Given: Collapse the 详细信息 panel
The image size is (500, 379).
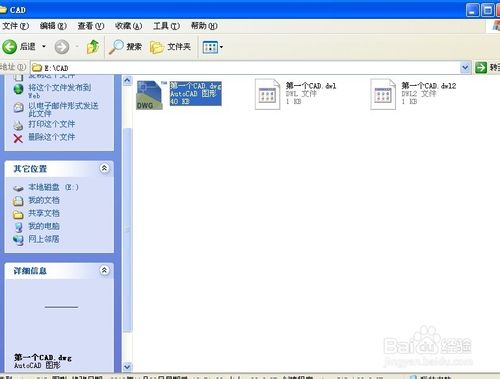Looking at the screenshot, I should [104, 270].
